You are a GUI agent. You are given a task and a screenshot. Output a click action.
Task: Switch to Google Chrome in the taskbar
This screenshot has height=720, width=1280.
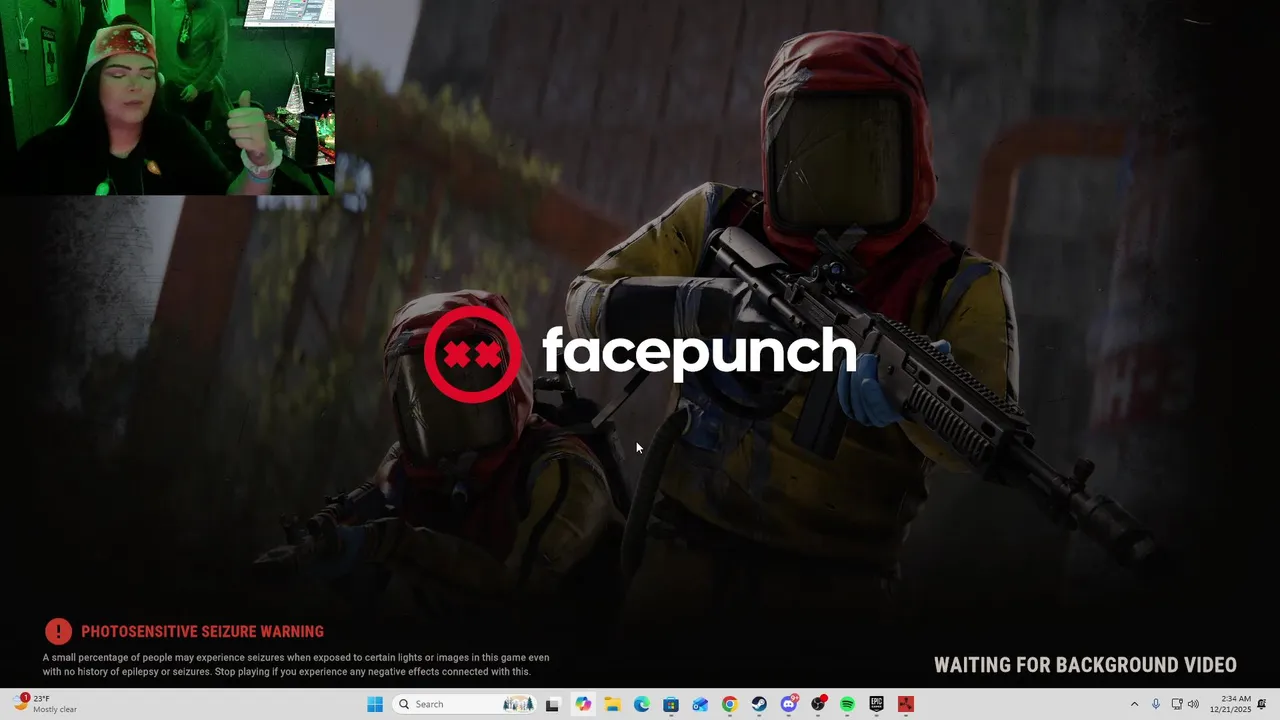(x=730, y=704)
